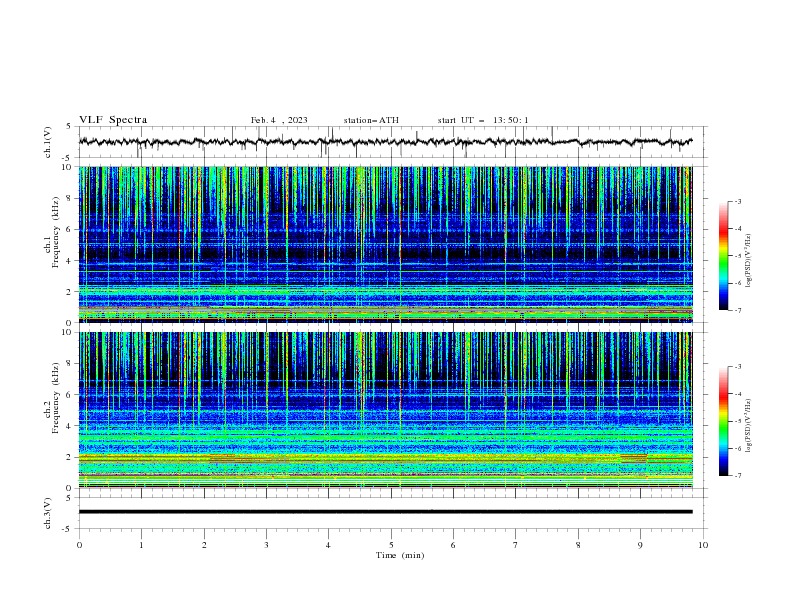
Task: Click the "6" kHz tick of ch.2 spectrogram
Action: 70,395
